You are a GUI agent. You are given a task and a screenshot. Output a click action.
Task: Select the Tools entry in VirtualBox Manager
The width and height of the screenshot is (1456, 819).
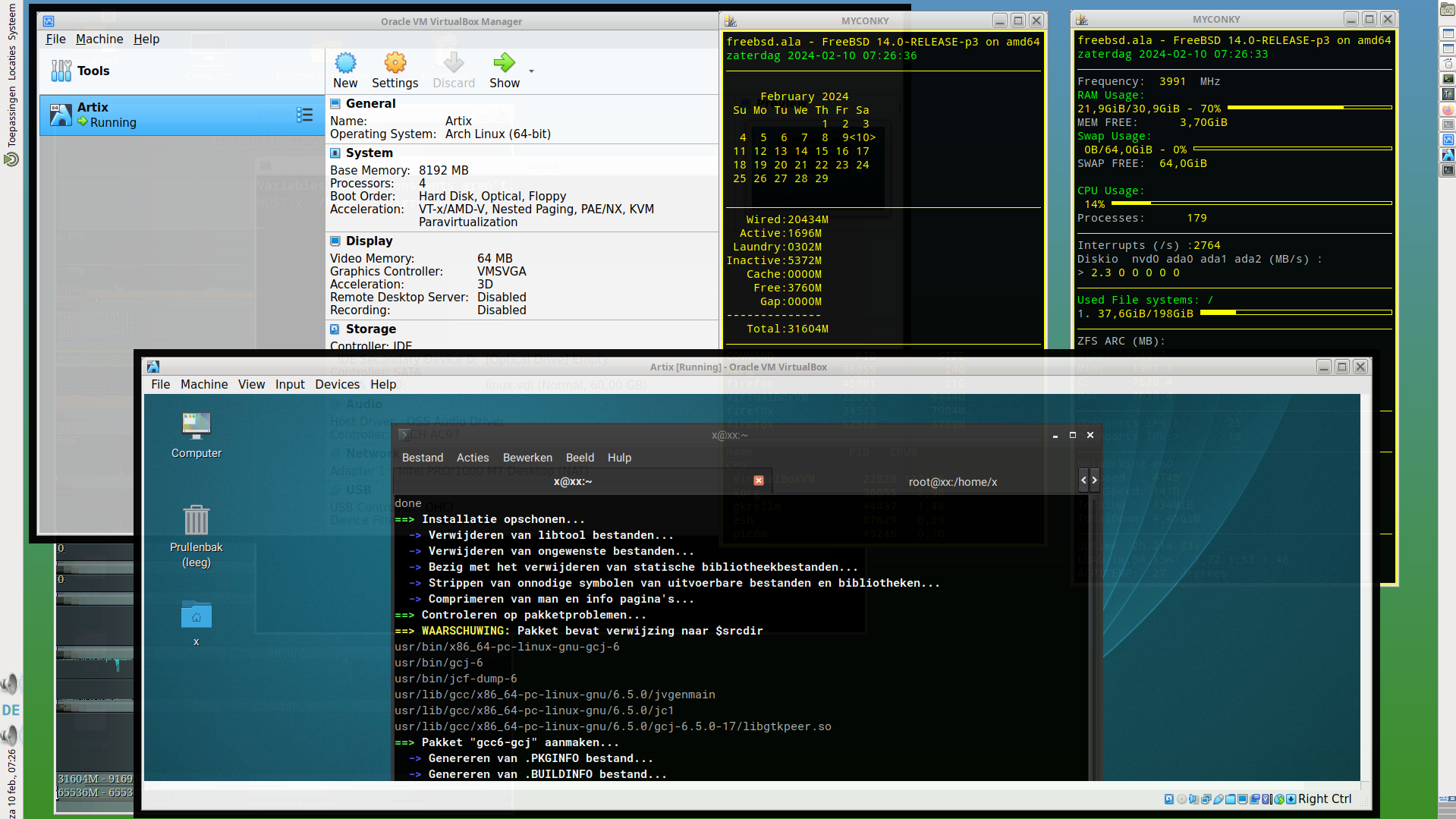point(182,71)
